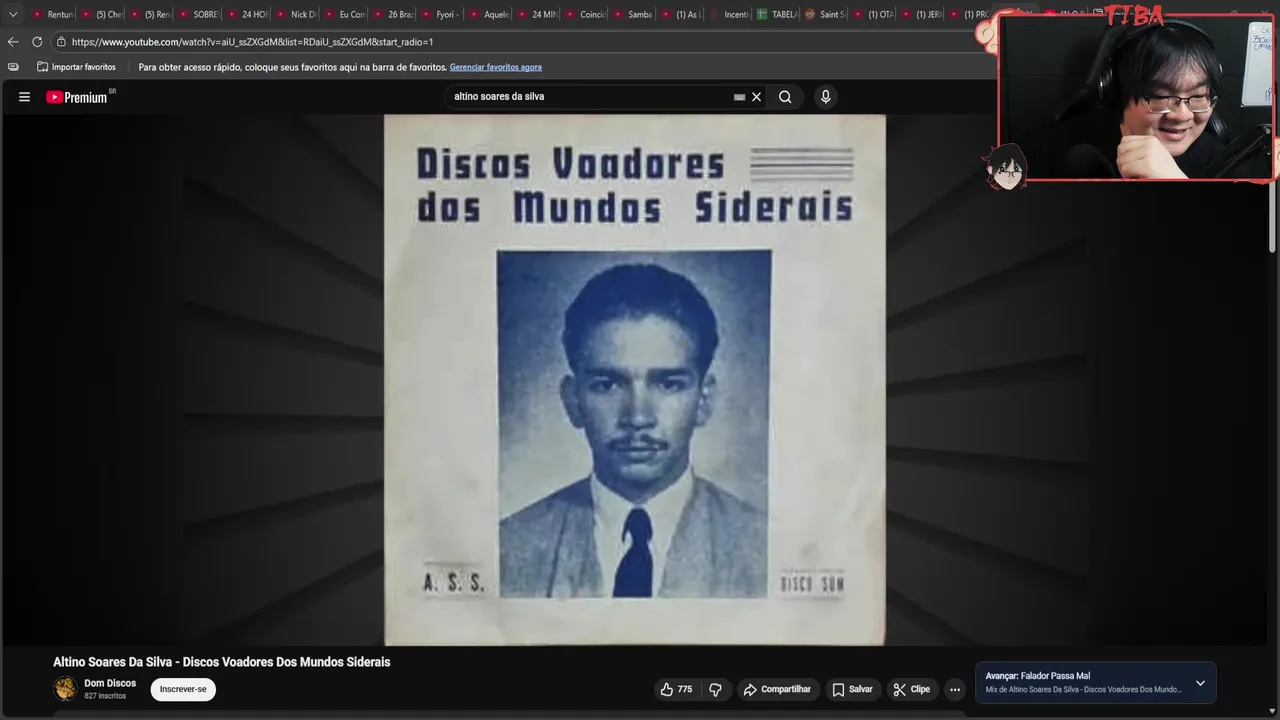Image resolution: width=1280 pixels, height=720 pixels.
Task: Switch to the Saint S tab
Action: click(x=827, y=15)
